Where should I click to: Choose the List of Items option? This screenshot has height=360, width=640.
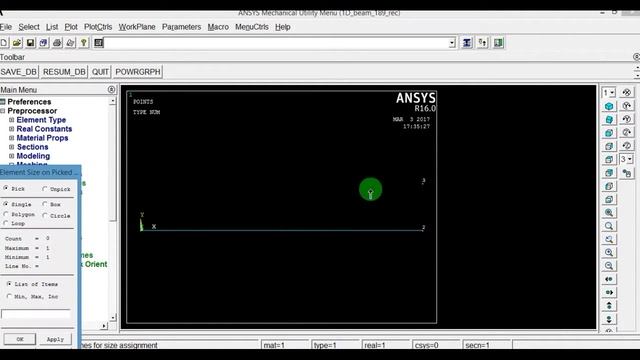click(9, 283)
